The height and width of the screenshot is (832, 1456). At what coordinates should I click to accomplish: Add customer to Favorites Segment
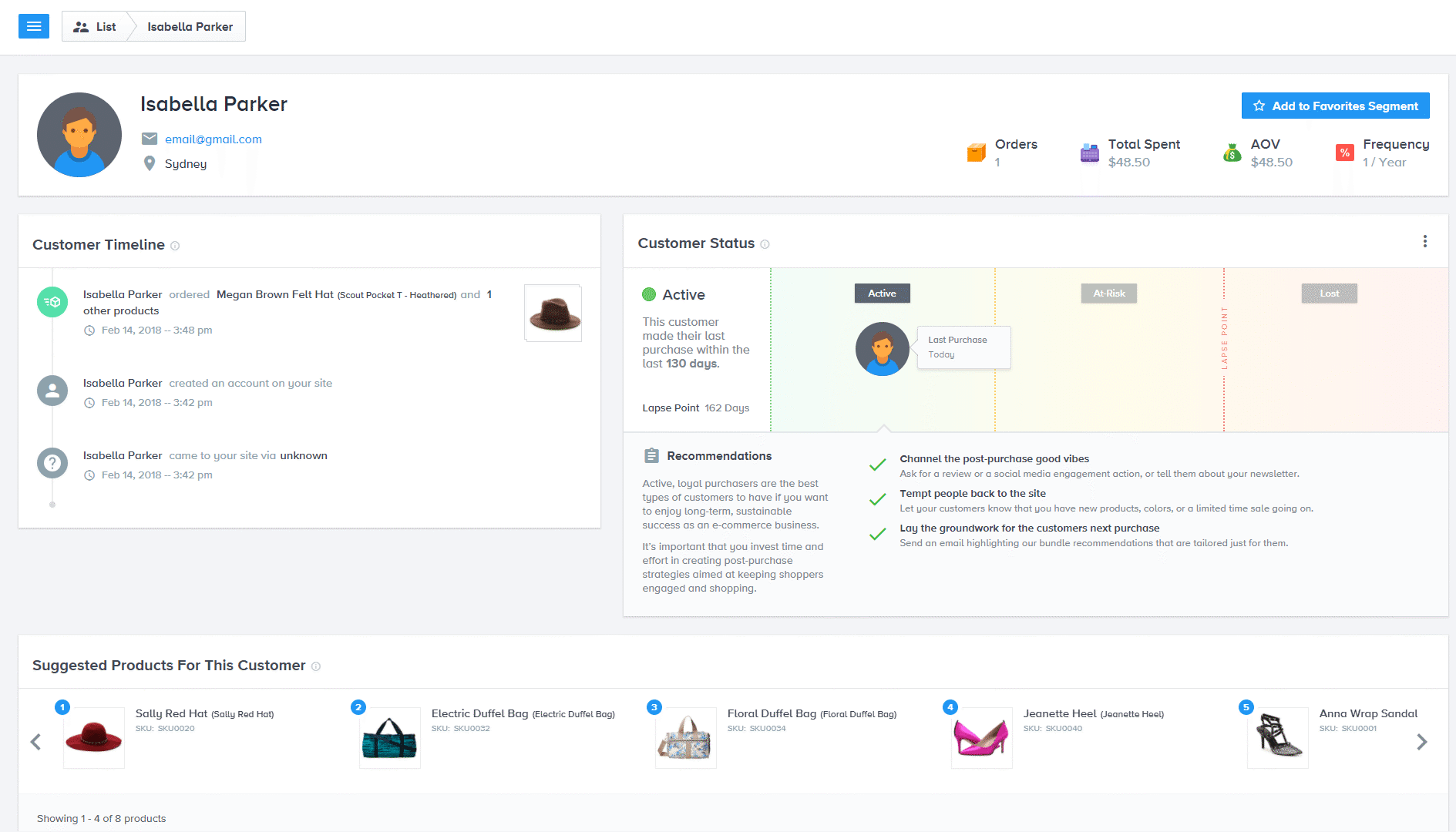[1335, 106]
